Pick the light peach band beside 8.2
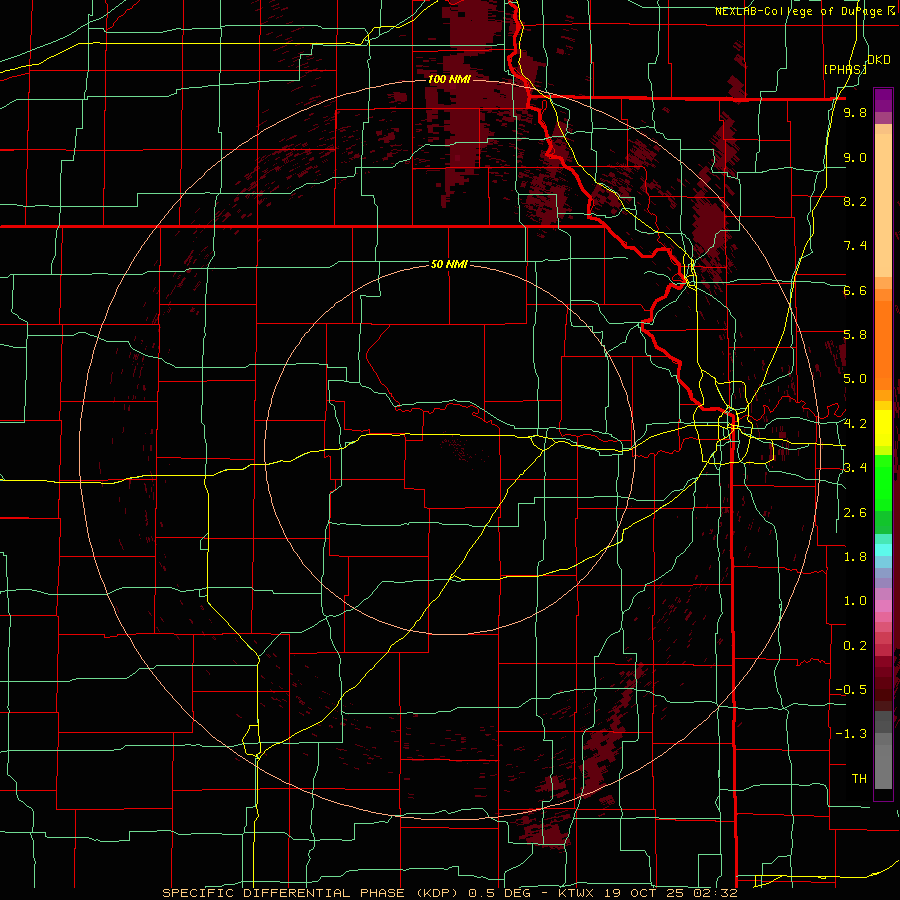This screenshot has height=900, width=900. tap(883, 206)
